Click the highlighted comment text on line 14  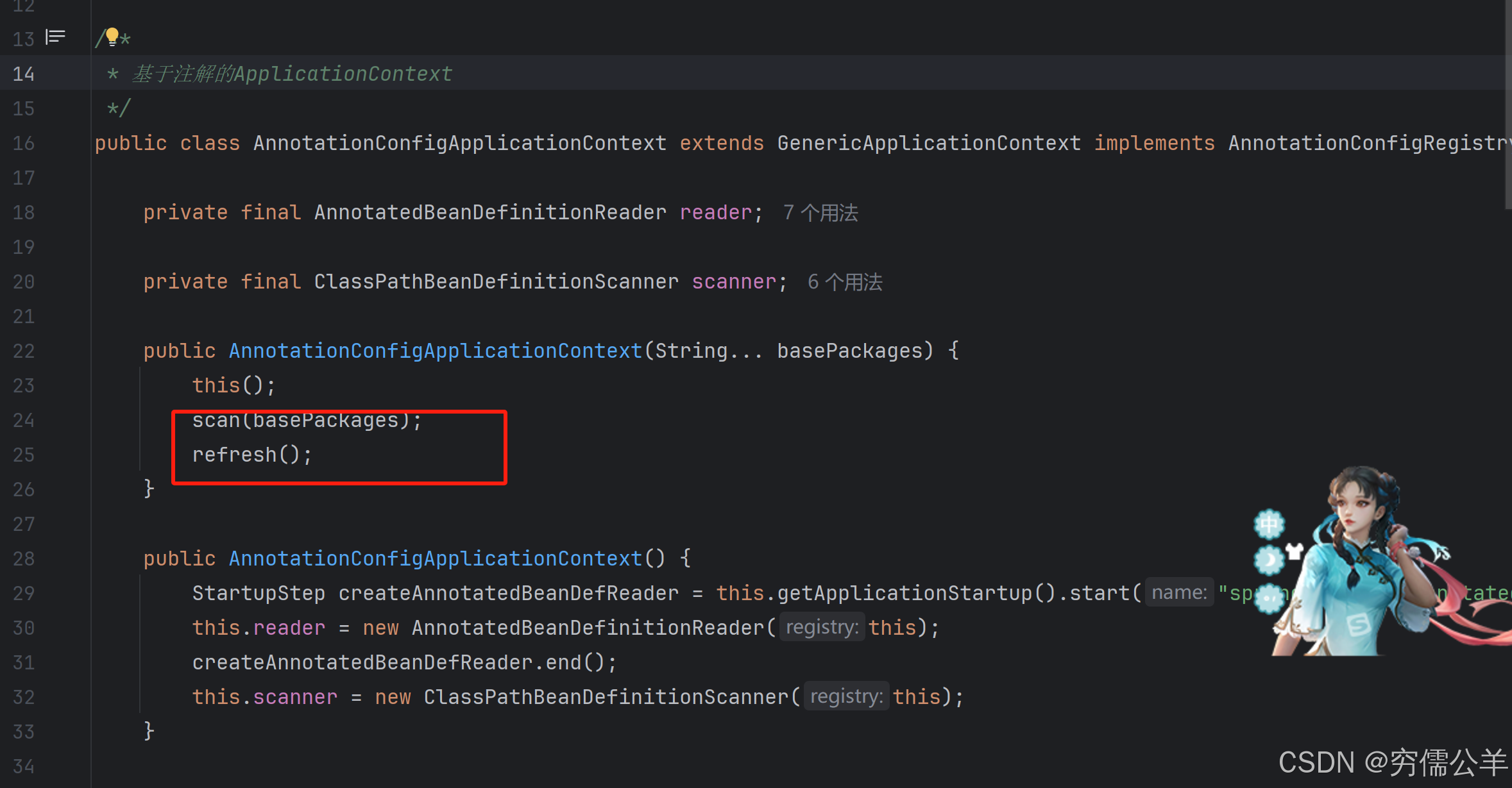pyautogui.click(x=292, y=74)
